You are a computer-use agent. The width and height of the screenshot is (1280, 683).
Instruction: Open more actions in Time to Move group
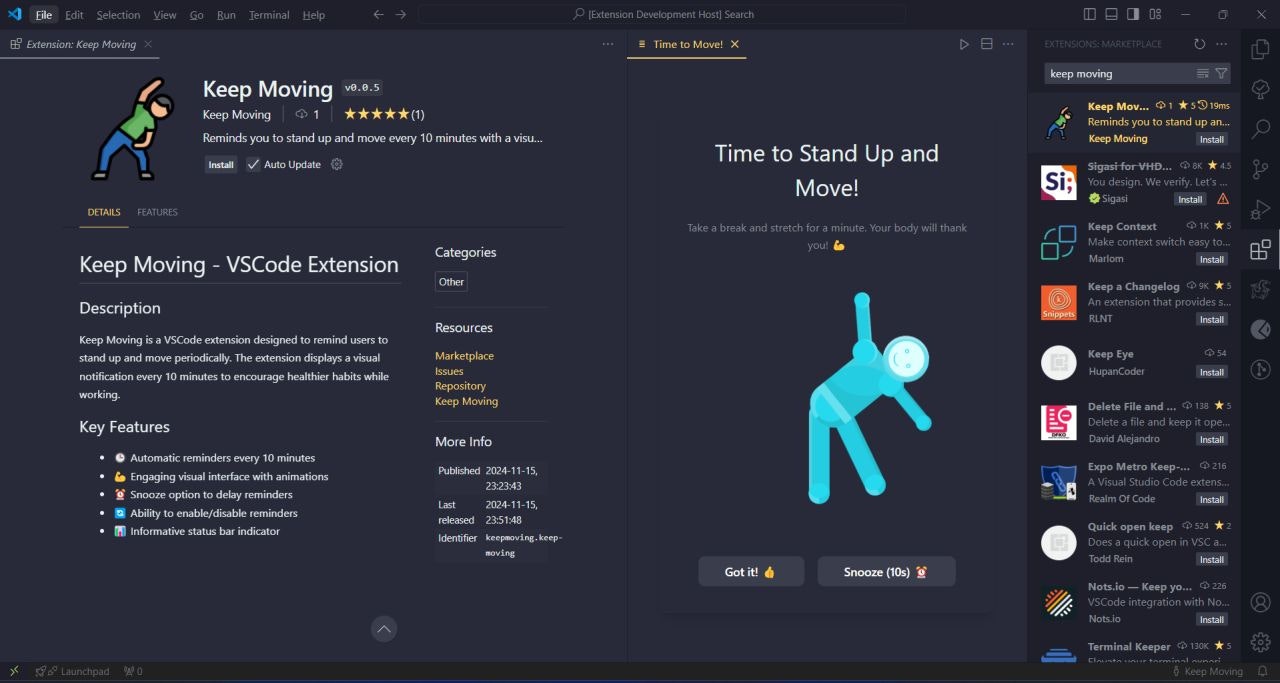pyautogui.click(x=1008, y=44)
